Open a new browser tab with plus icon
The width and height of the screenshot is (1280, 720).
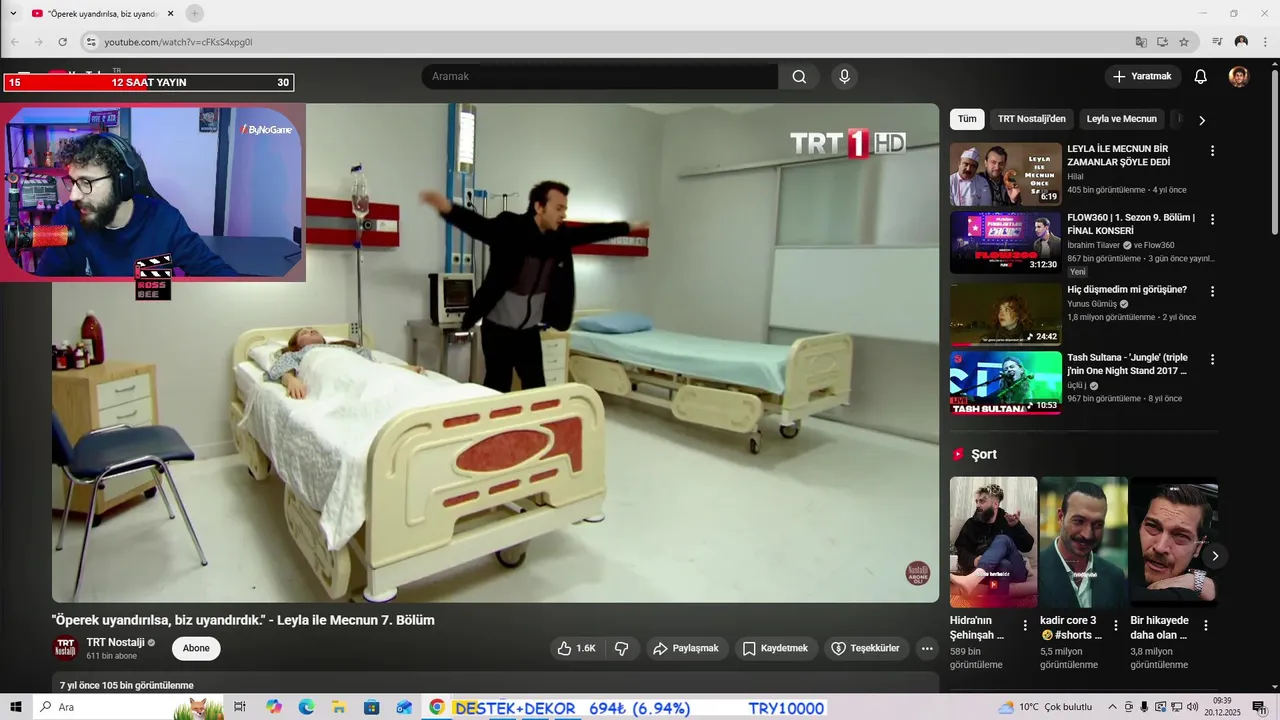point(195,13)
